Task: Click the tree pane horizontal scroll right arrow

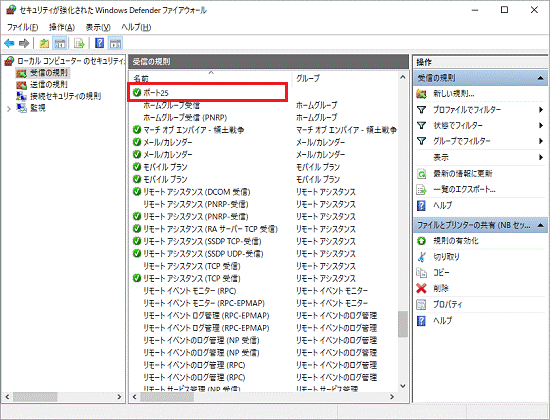Action: pos(119,397)
